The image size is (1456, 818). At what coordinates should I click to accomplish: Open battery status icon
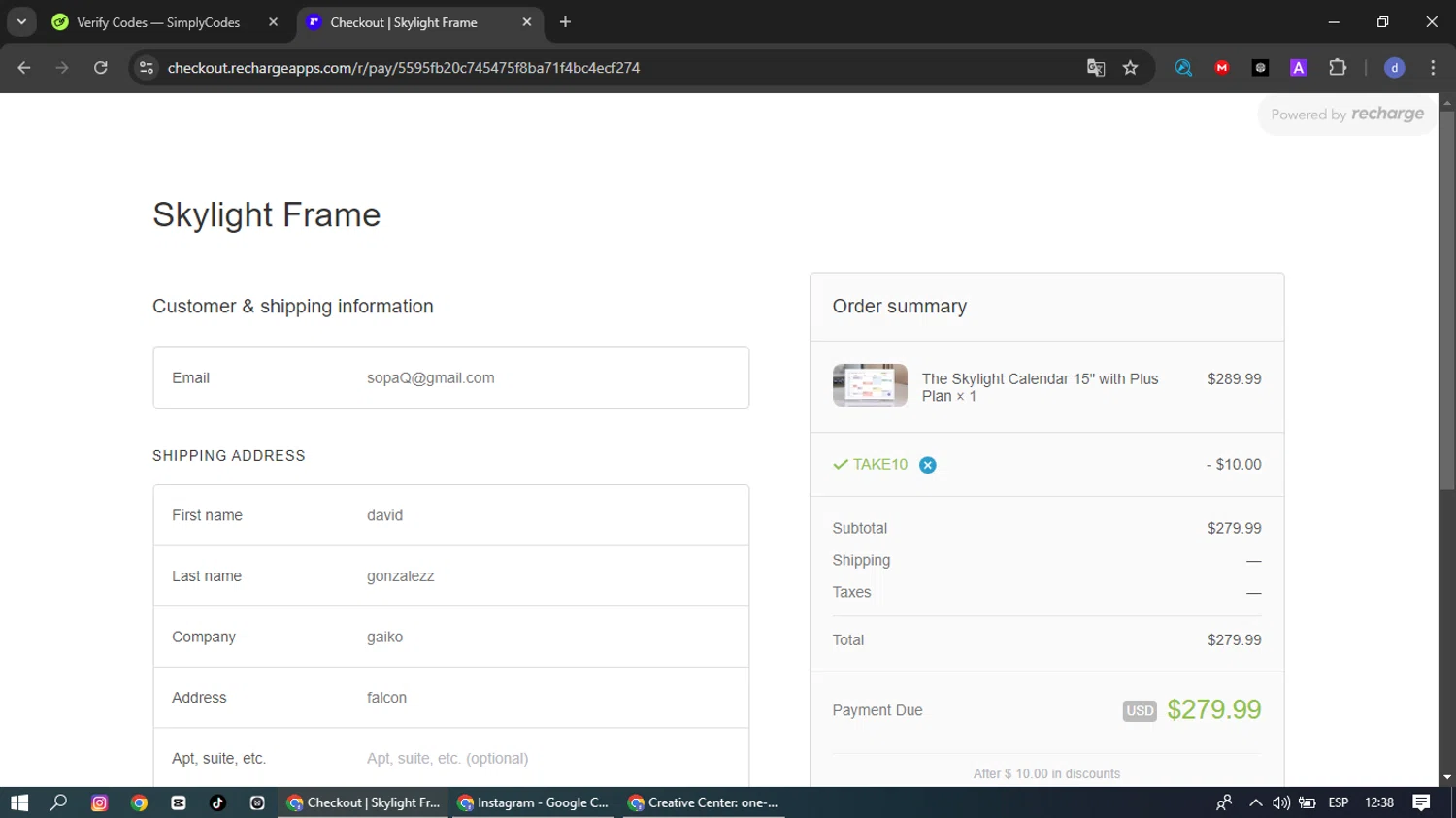pos(1307,802)
